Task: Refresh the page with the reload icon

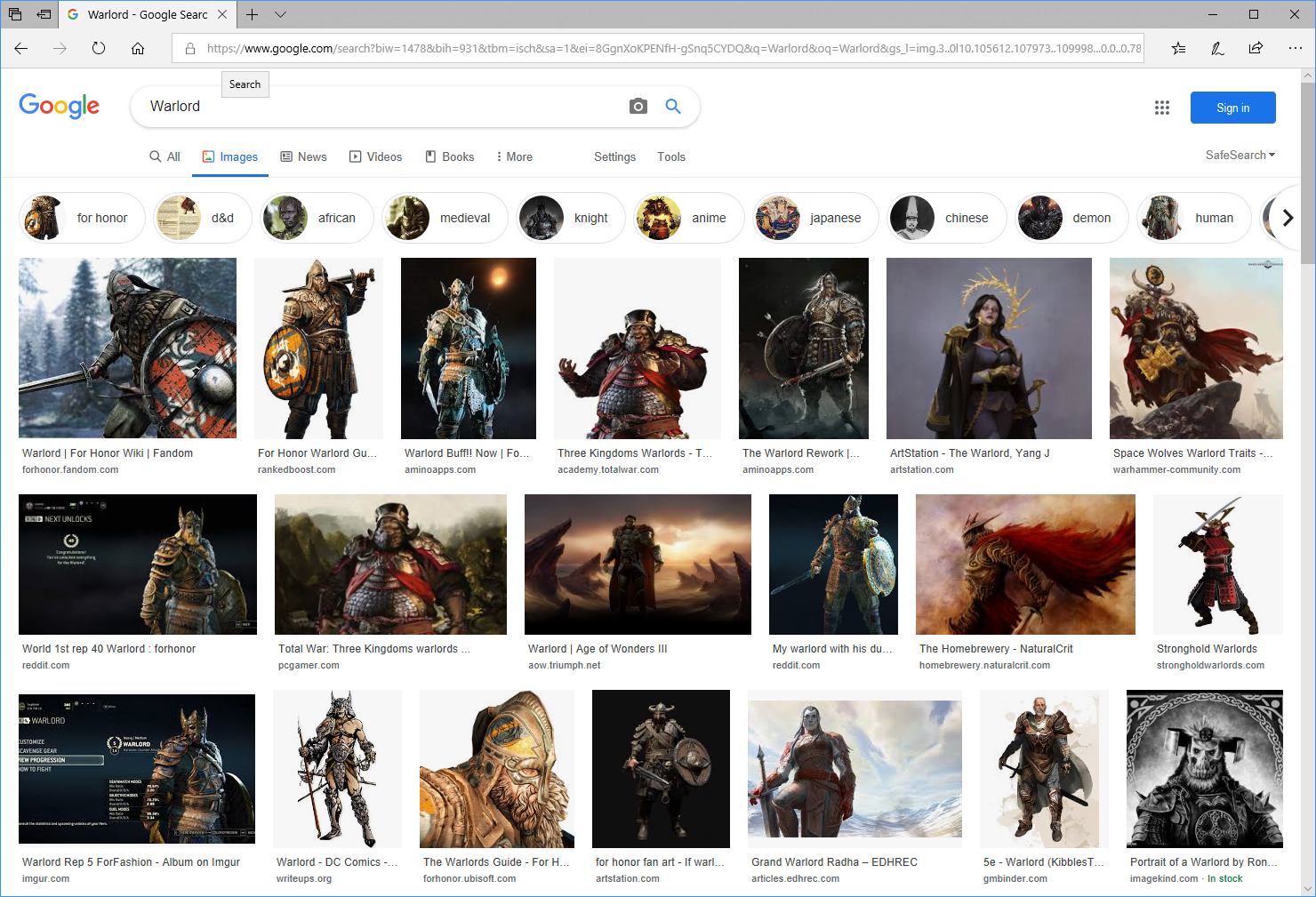Action: click(99, 49)
